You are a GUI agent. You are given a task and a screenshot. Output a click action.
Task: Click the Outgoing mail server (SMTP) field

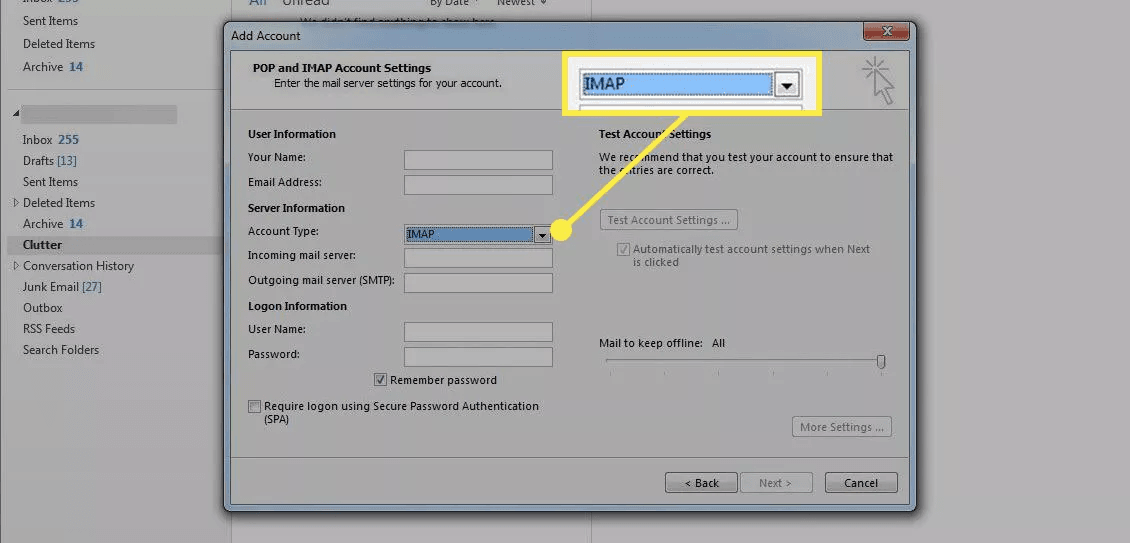click(478, 283)
